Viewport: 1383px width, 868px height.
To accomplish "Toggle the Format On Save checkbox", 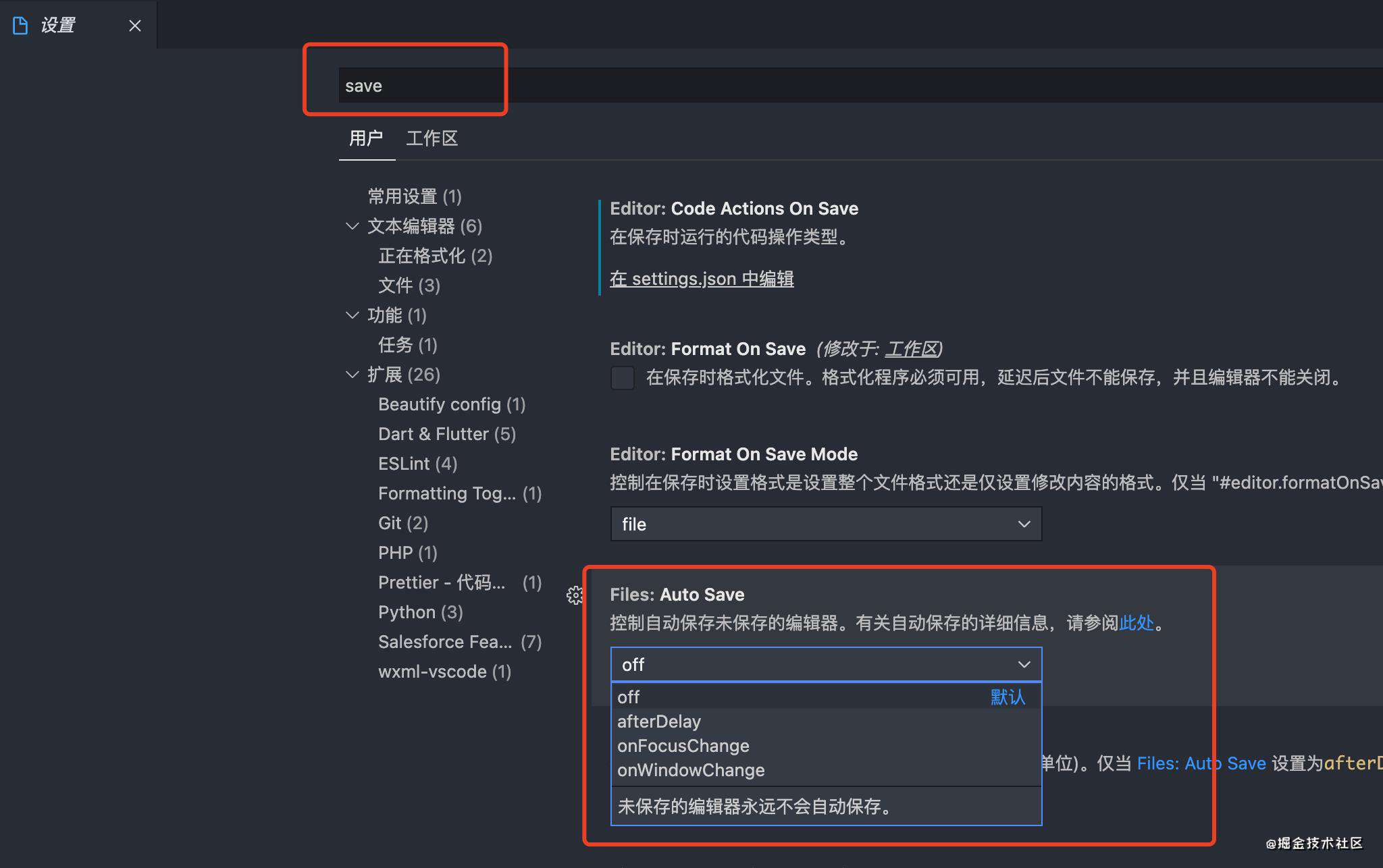I will point(623,377).
